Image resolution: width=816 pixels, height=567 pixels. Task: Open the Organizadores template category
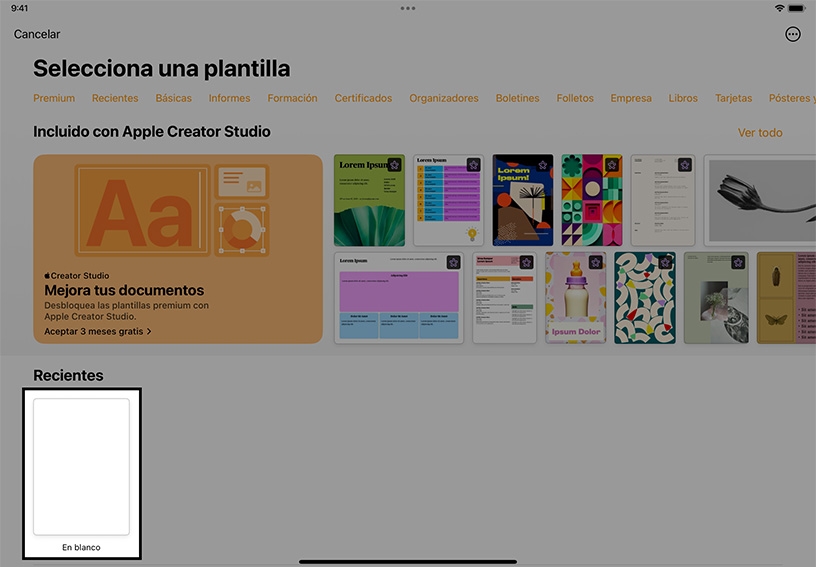pyautogui.click(x=444, y=98)
